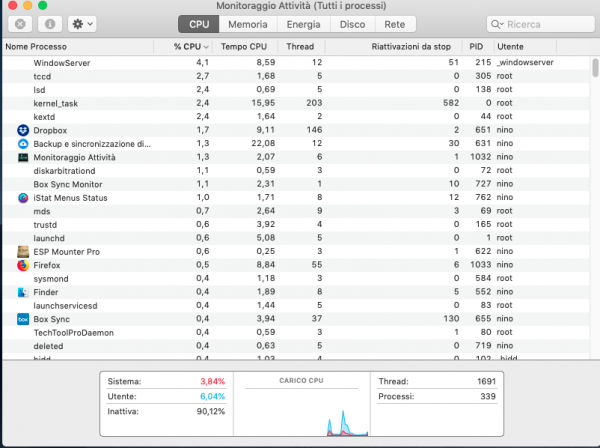Click the quit process X button
The width and height of the screenshot is (600, 448).
[x=20, y=24]
